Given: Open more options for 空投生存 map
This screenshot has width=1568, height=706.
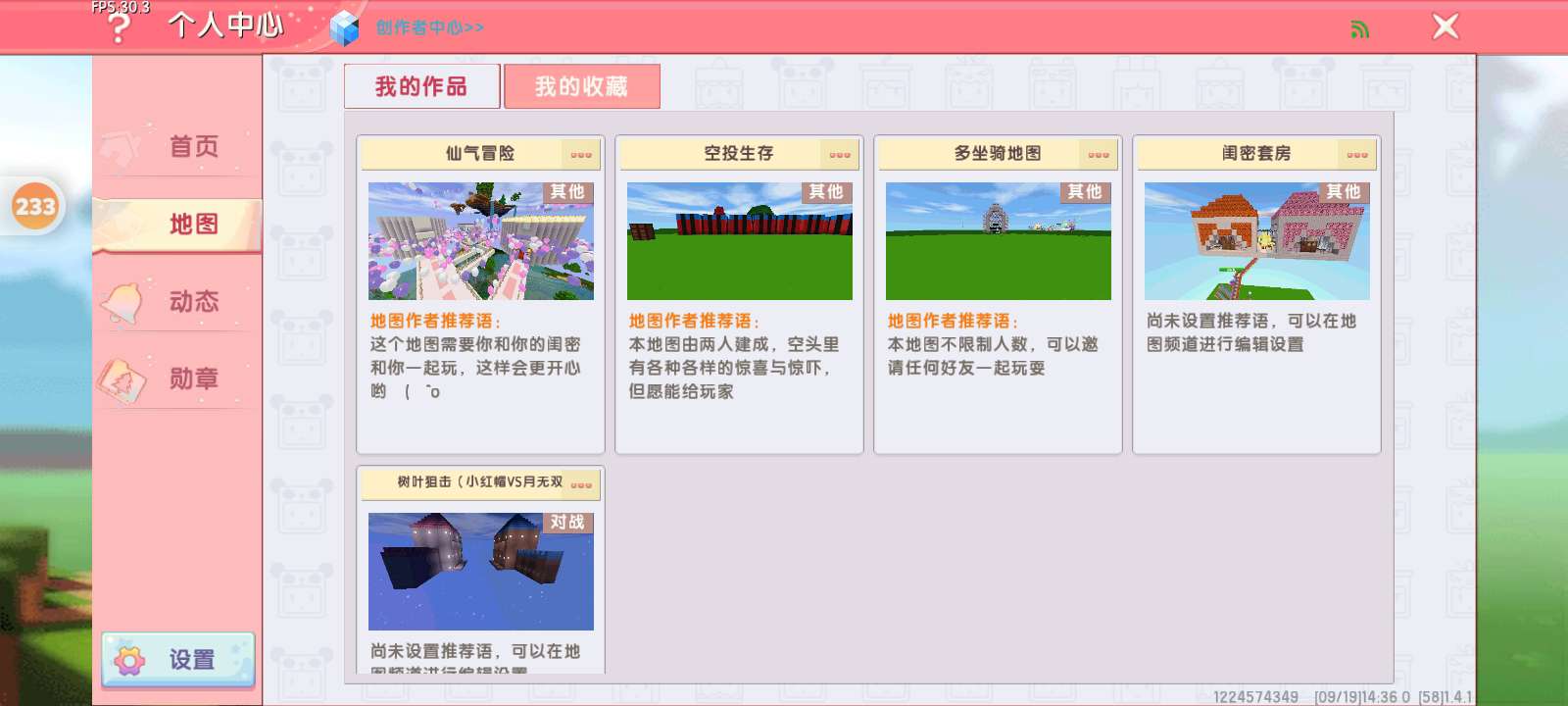Looking at the screenshot, I should pyautogui.click(x=840, y=154).
